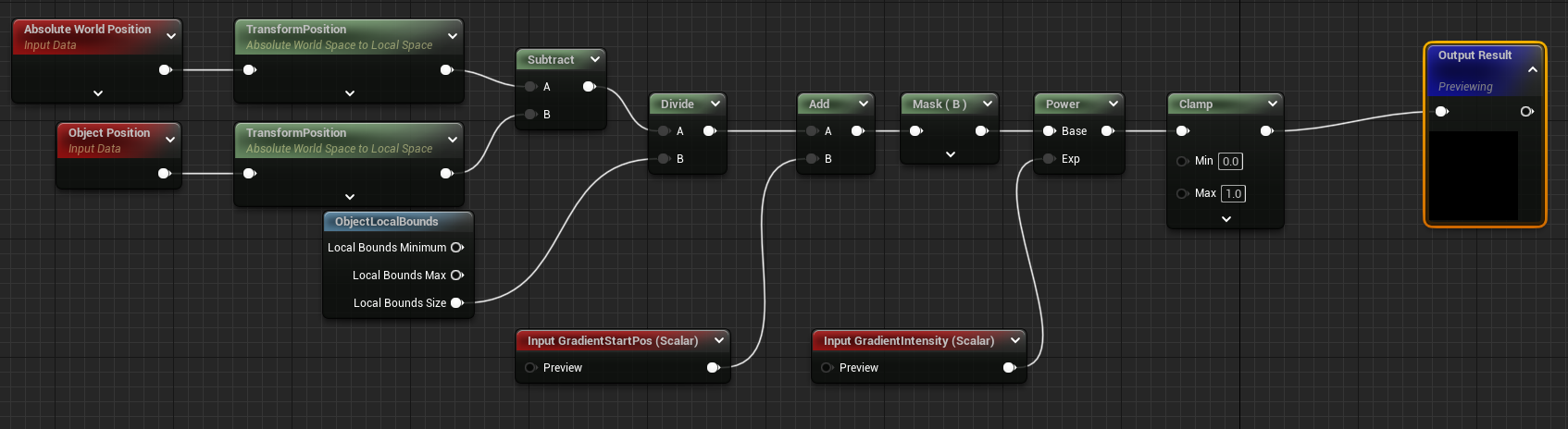
Task: Click the GradientStartPos Preview input pin
Action: (x=530, y=368)
